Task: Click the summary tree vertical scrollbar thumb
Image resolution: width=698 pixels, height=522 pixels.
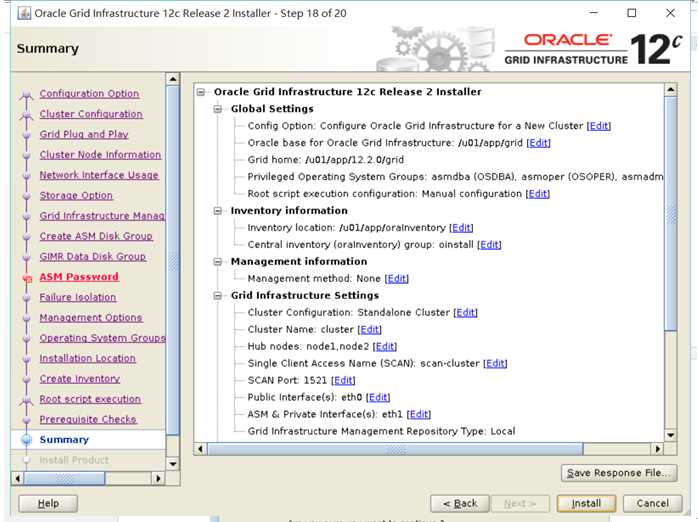Action: (x=670, y=214)
